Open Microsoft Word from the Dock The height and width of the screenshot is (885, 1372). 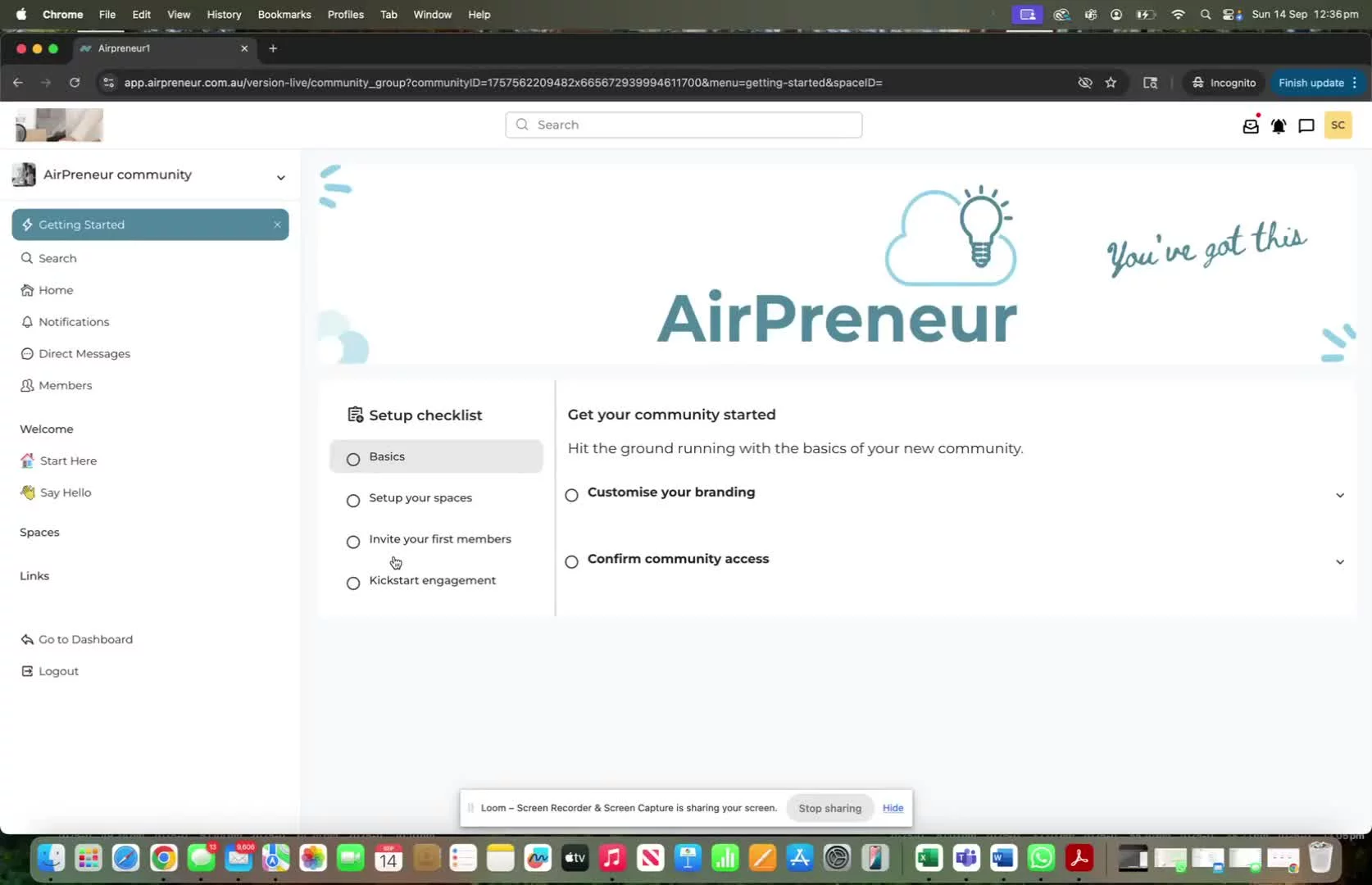[1004, 858]
